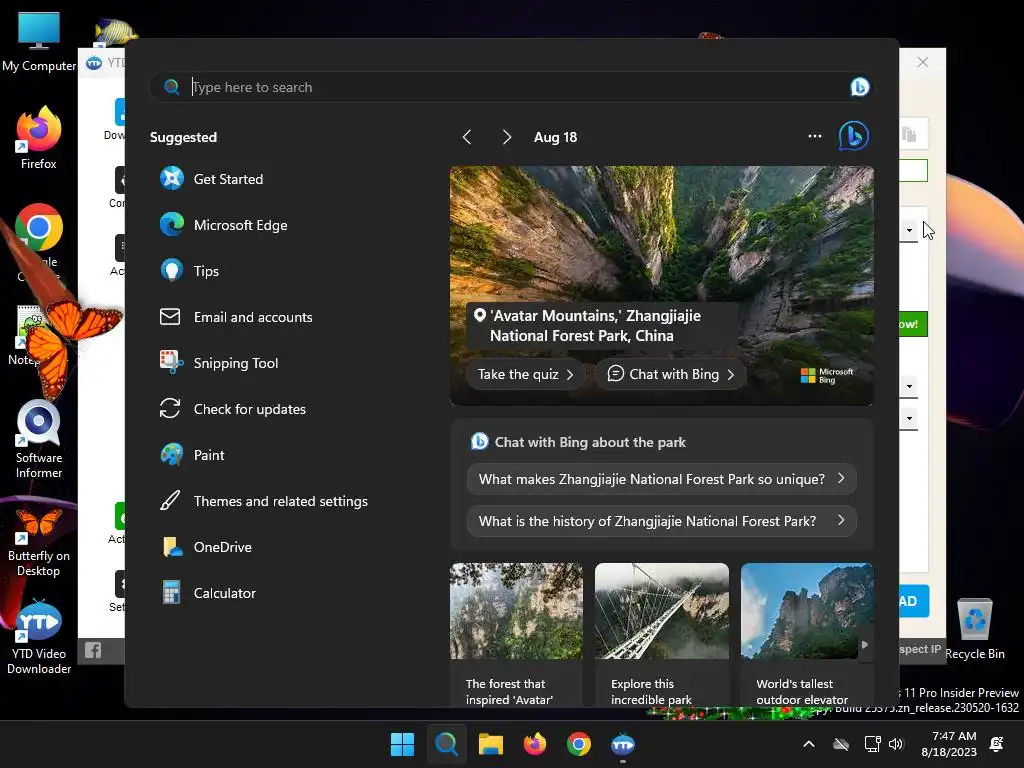
Task: Open the clock and date flyout
Action: pos(948,744)
